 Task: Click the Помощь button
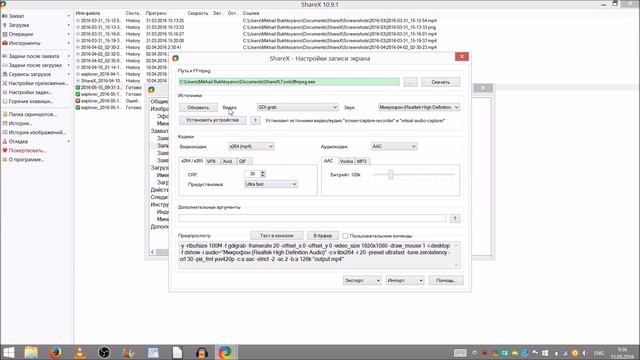coord(446,280)
